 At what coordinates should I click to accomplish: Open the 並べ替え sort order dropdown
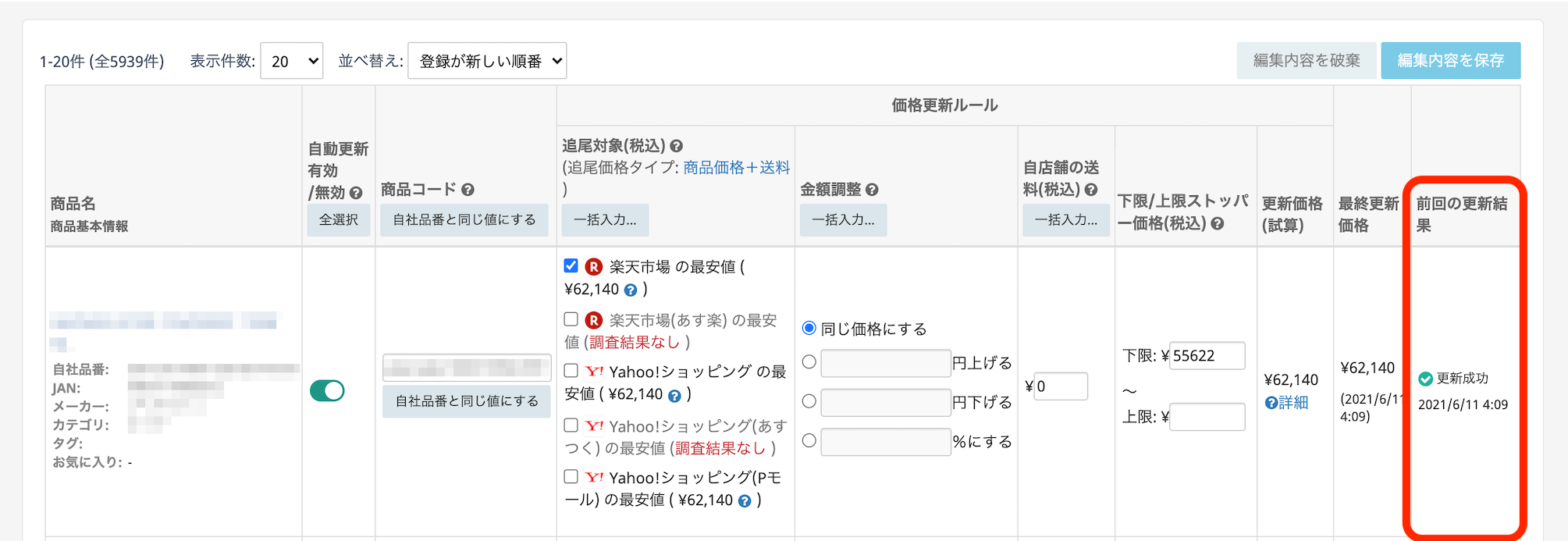point(487,61)
